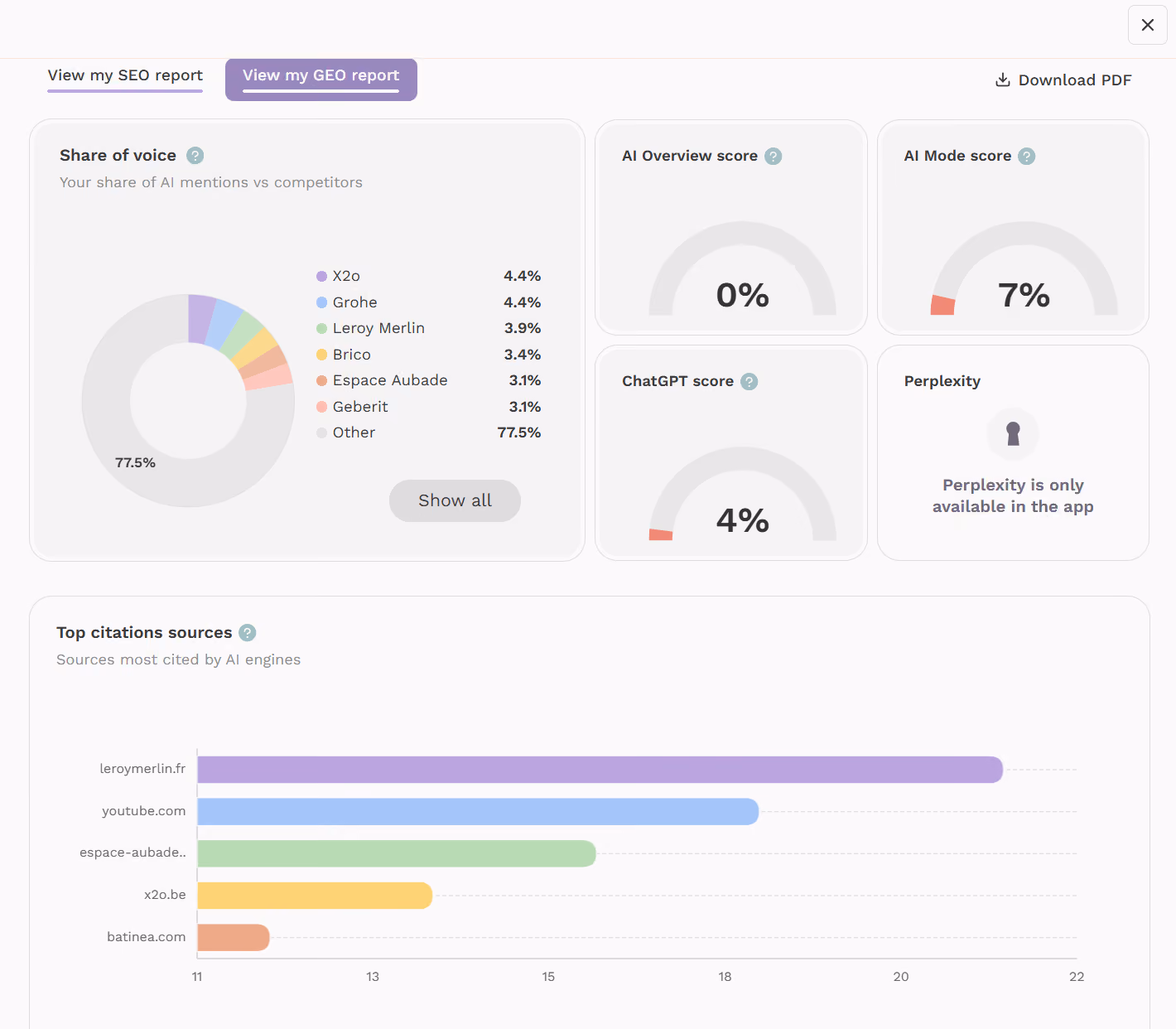Click Leroy Merlin's 3.9% value
1176x1029 pixels.
click(x=523, y=328)
